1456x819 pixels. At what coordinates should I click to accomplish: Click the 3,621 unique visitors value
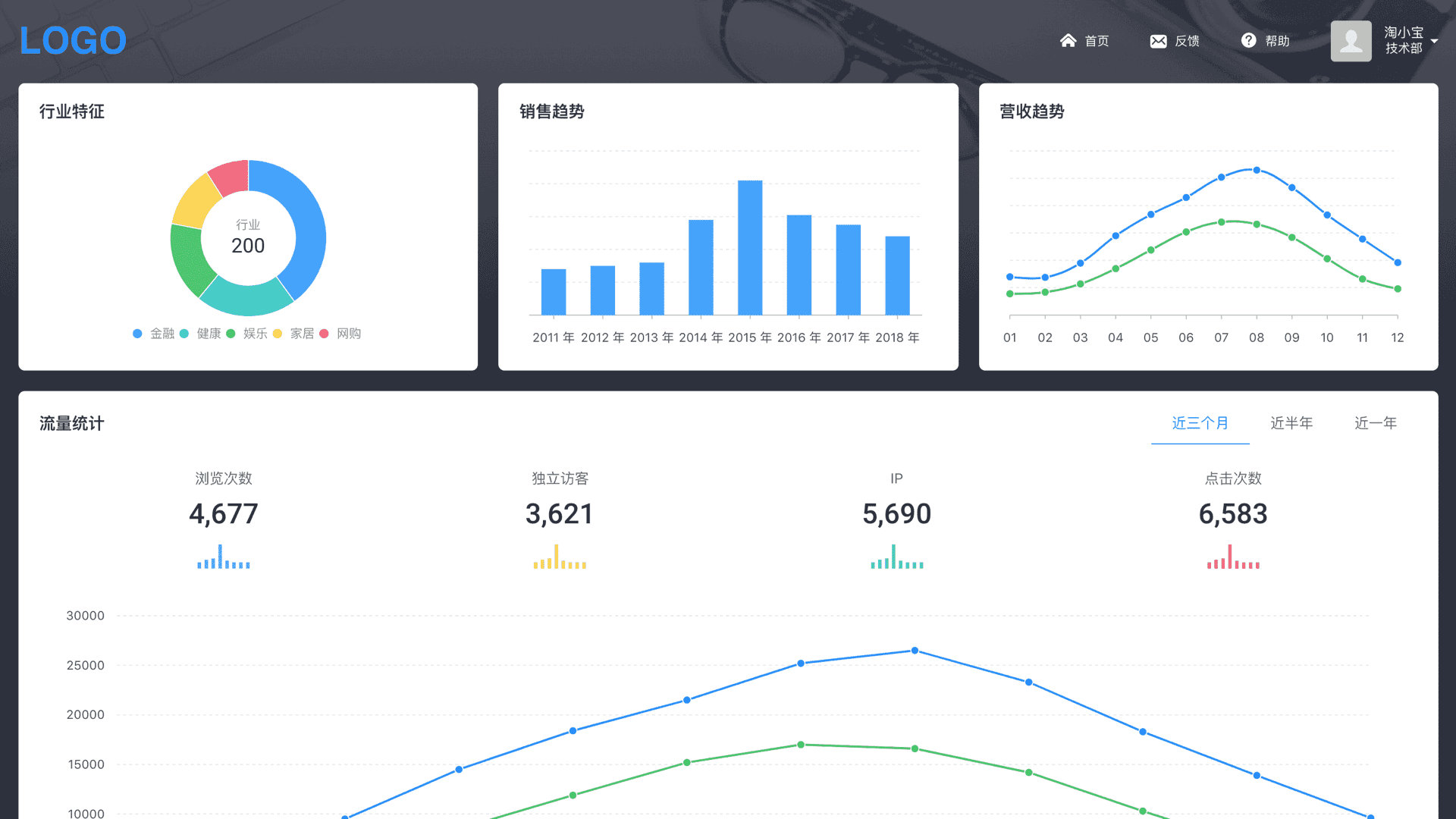pyautogui.click(x=560, y=514)
